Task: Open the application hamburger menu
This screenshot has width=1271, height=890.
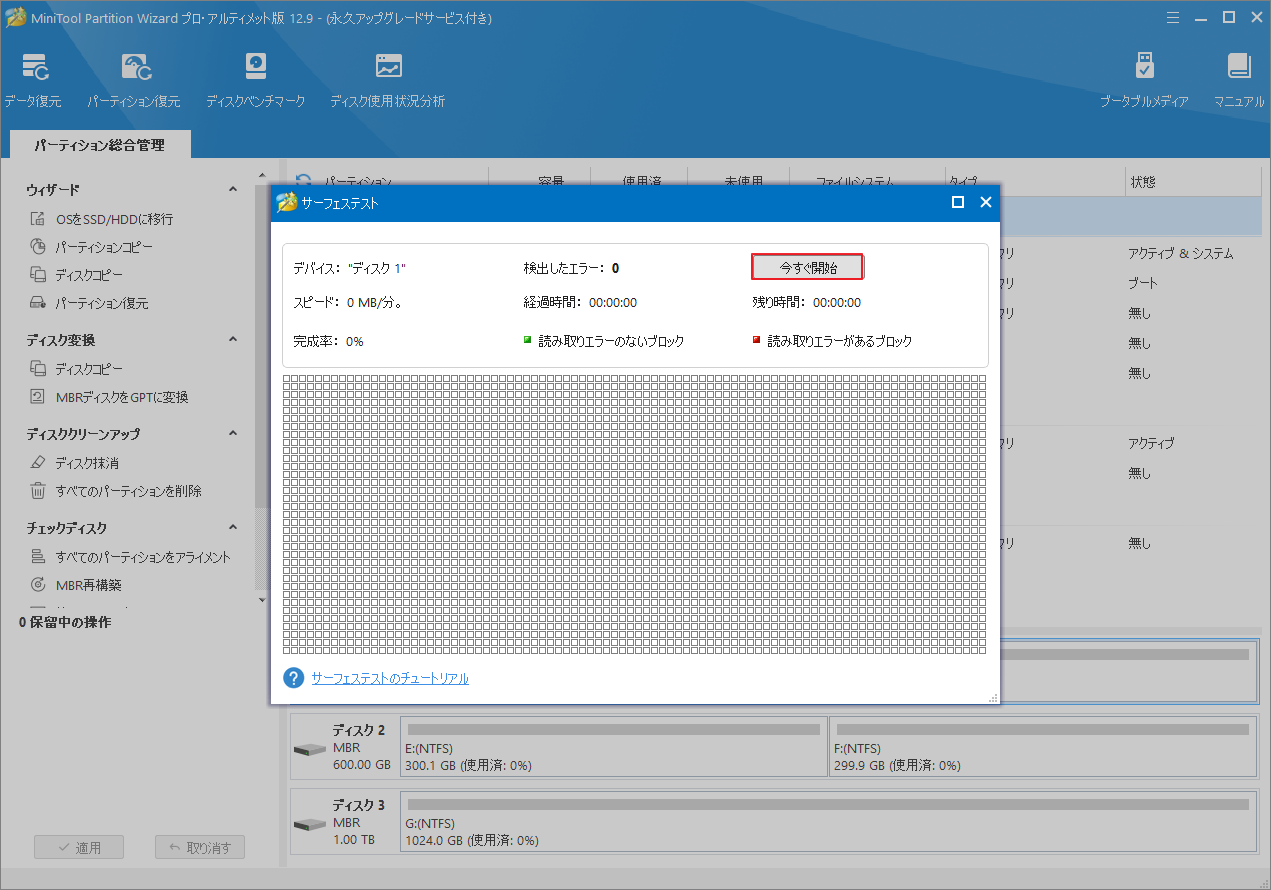Action: click(x=1174, y=17)
